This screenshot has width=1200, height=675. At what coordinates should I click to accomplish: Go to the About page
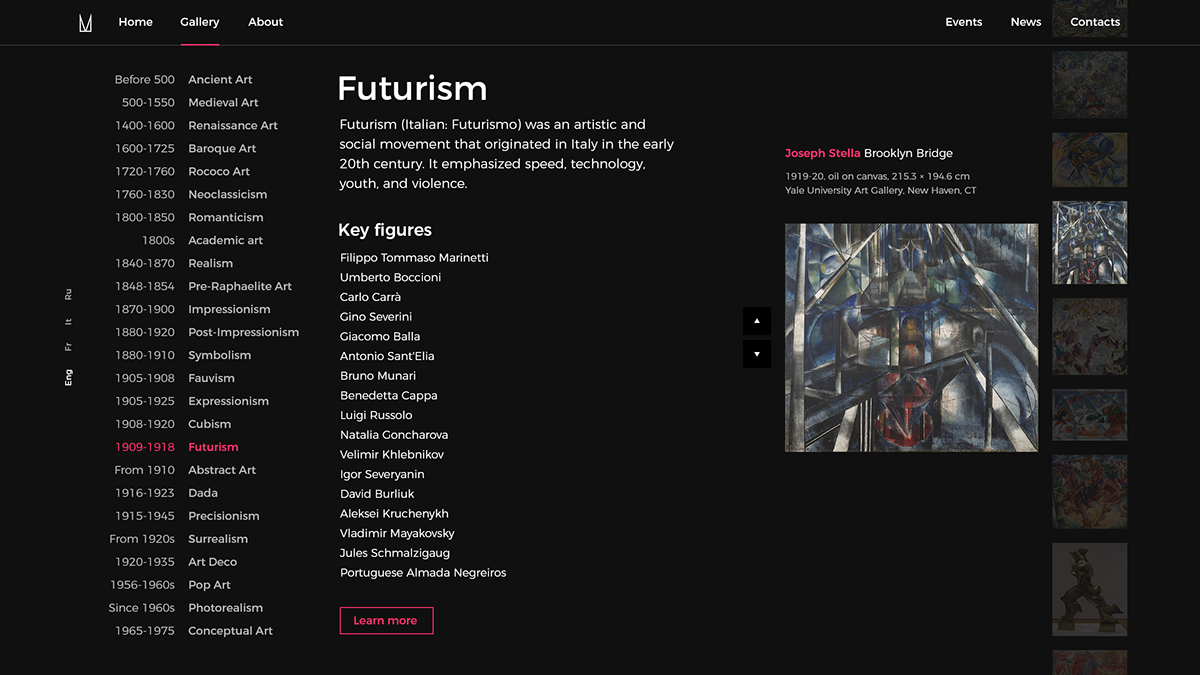(x=265, y=22)
